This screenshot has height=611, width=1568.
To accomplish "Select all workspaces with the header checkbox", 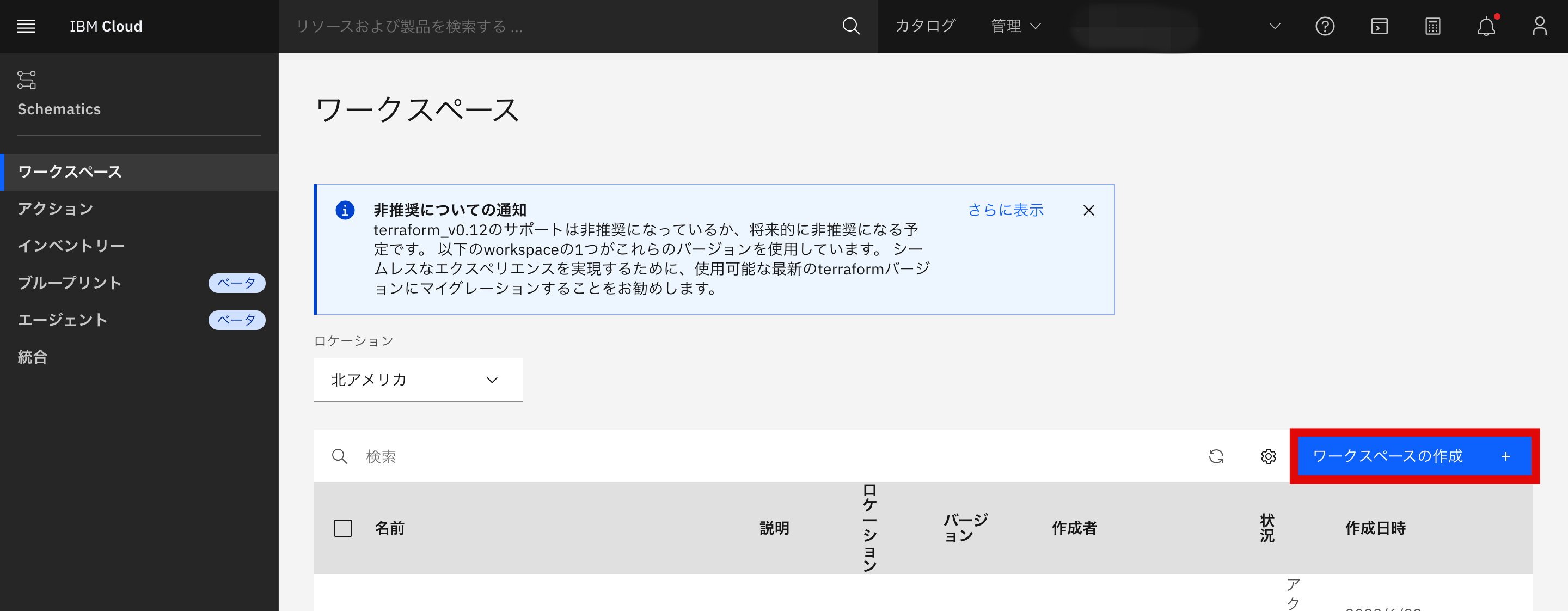I will pyautogui.click(x=342, y=528).
